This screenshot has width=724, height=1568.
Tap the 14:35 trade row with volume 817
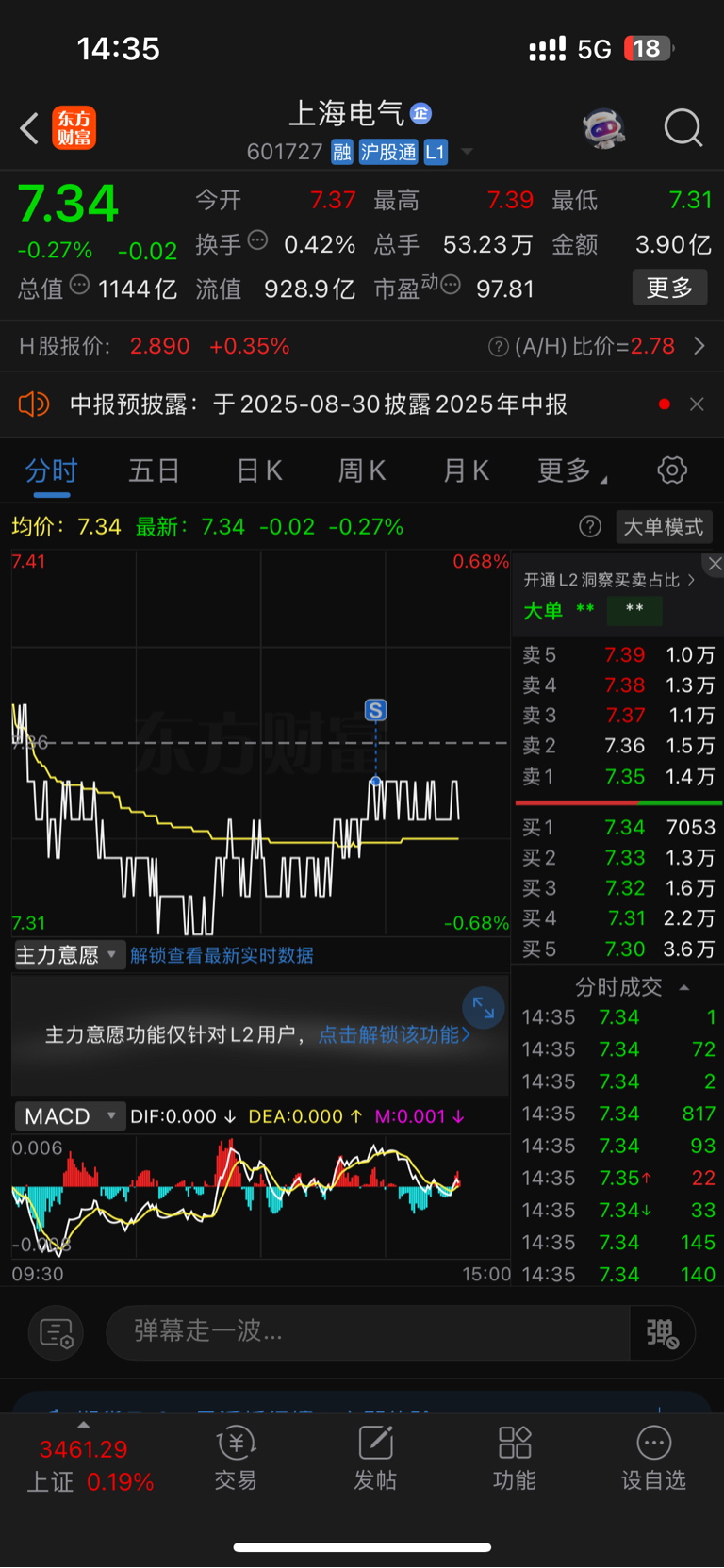click(x=618, y=1114)
